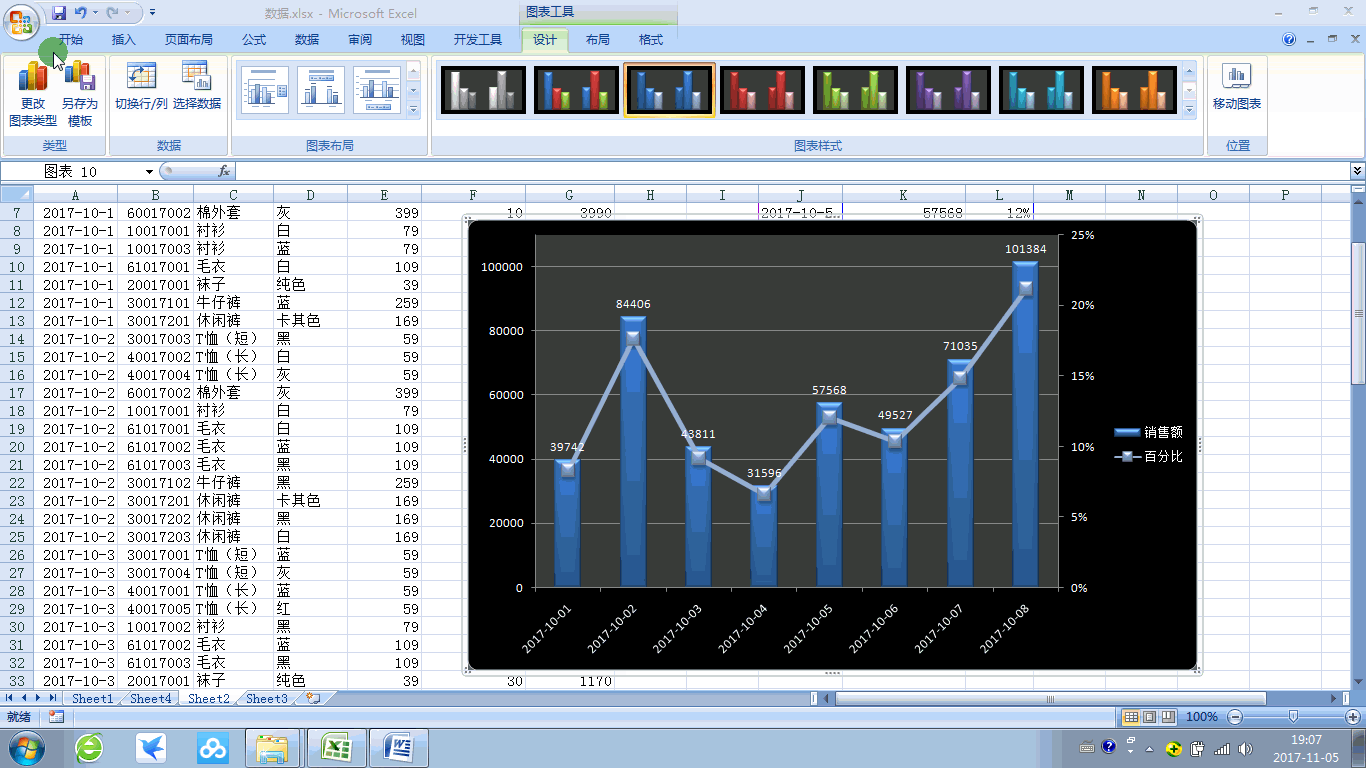Switch to Sheet4 tab
Viewport: 1366px width, 768px height.
(x=150, y=699)
